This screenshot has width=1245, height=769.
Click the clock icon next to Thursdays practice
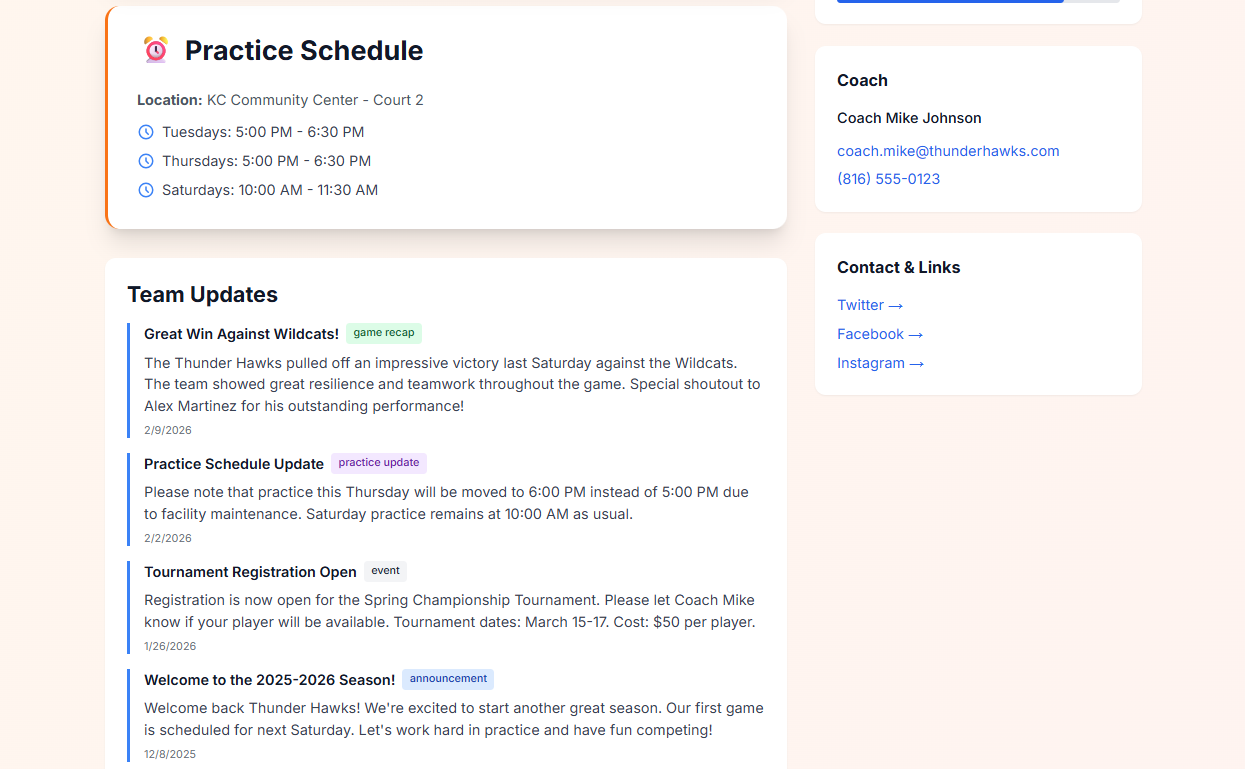(x=146, y=160)
